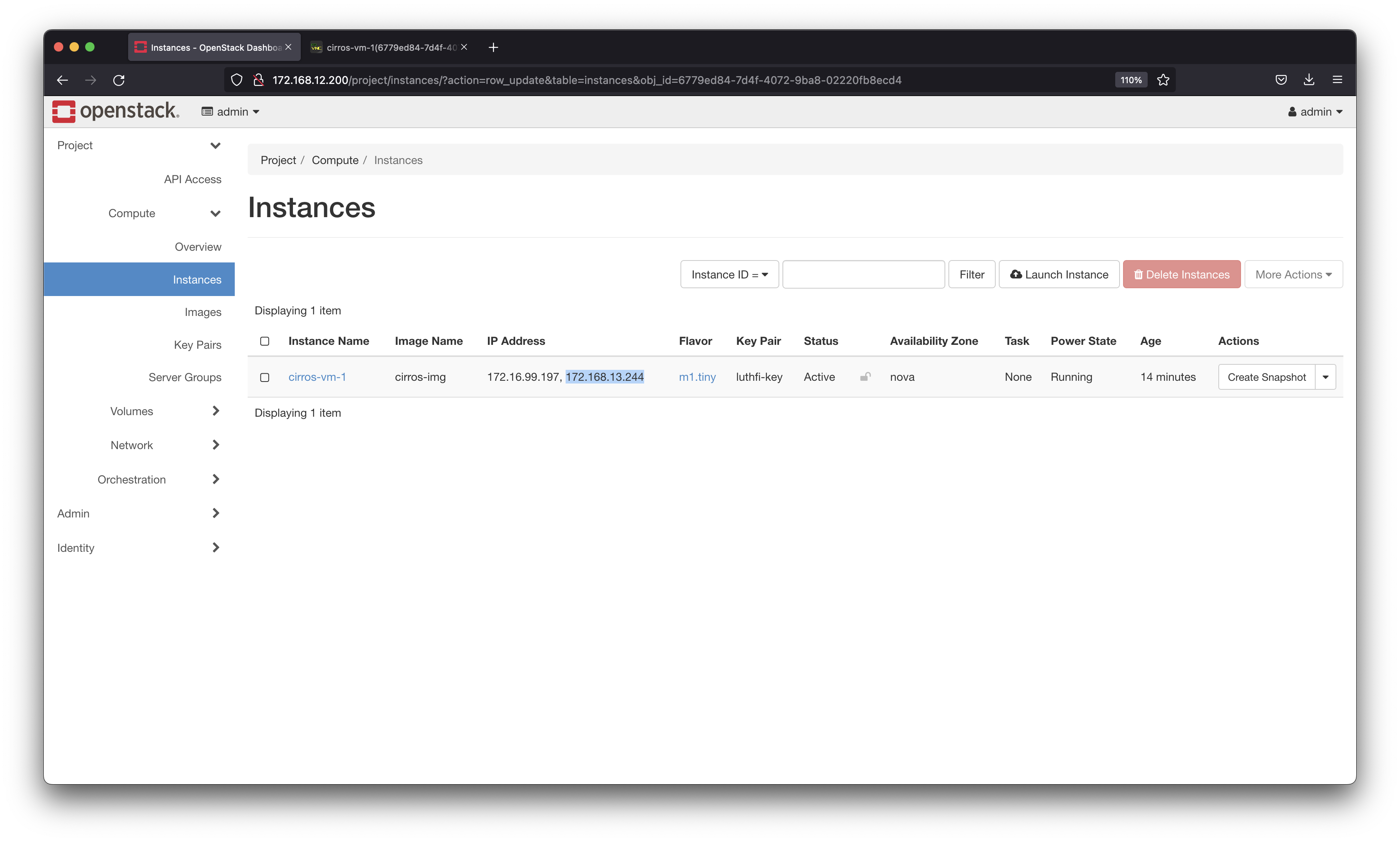Image resolution: width=1400 pixels, height=842 pixels.
Task: Click the Filter button
Action: click(x=971, y=275)
